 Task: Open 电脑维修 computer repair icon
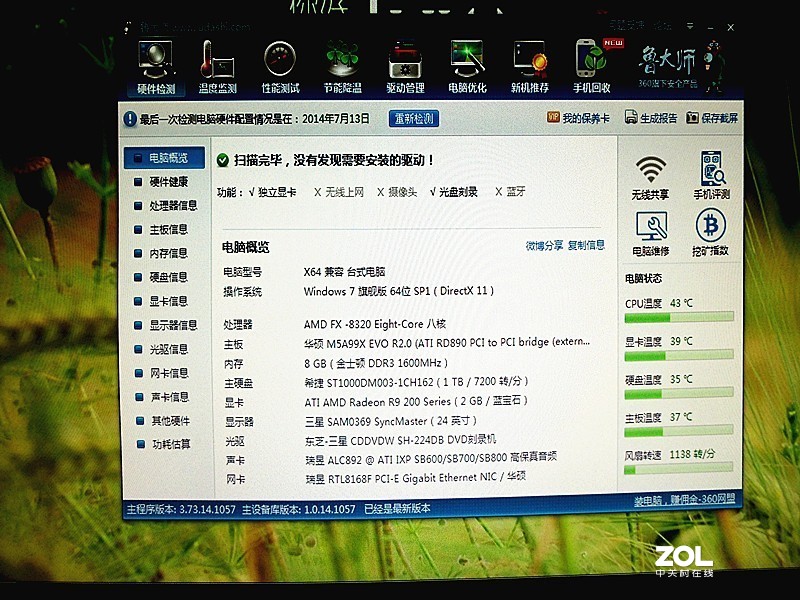pos(651,234)
